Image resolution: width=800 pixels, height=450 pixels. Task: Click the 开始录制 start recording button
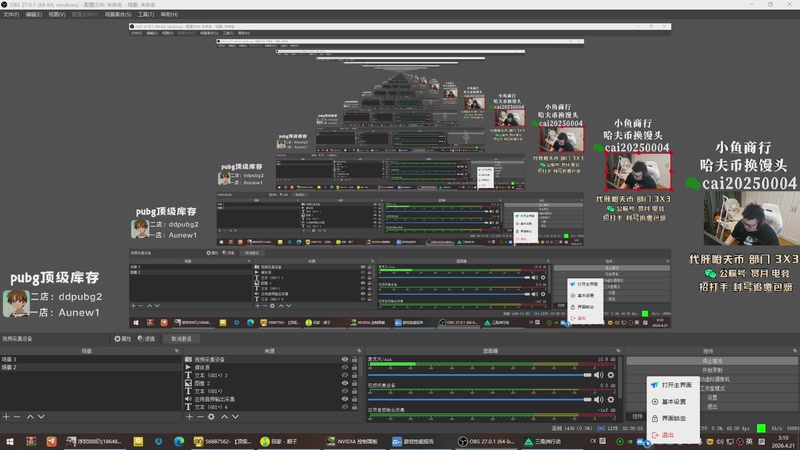click(712, 370)
